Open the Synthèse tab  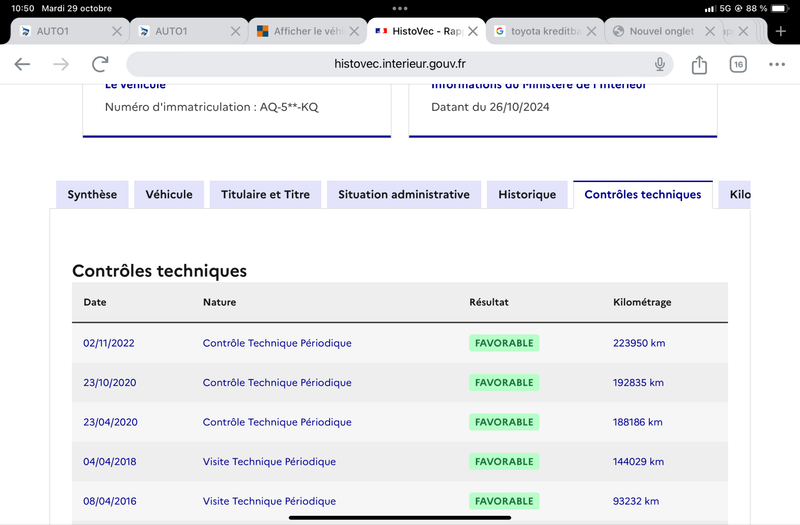click(x=92, y=194)
